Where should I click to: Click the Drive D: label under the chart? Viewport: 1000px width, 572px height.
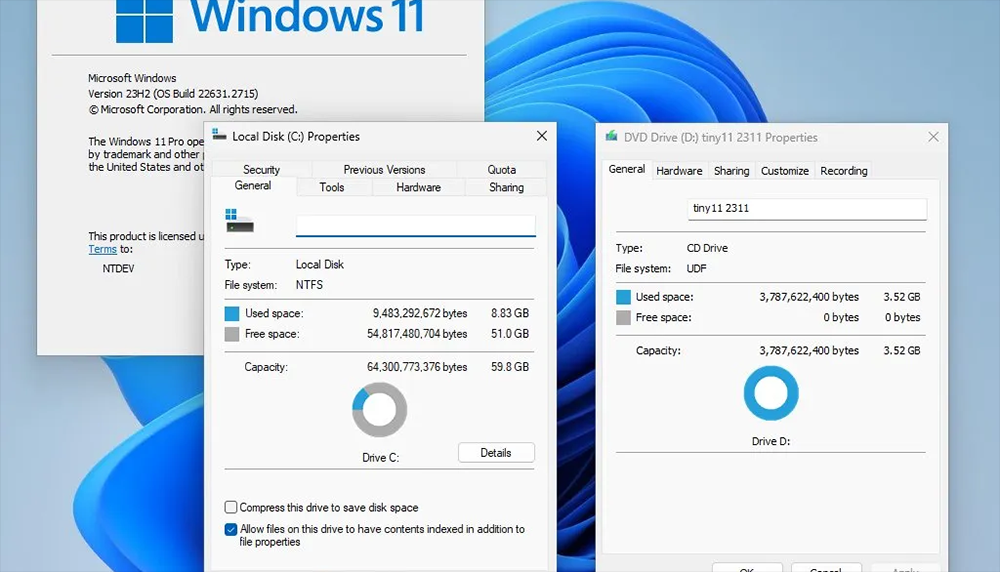(x=770, y=441)
